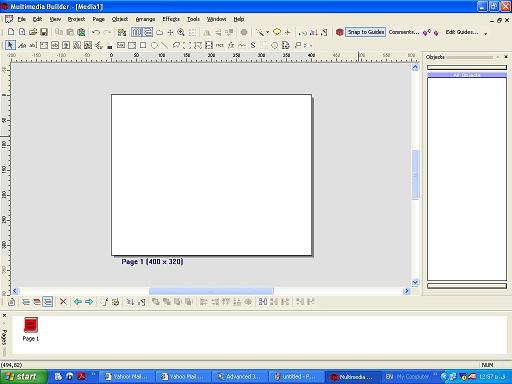This screenshot has height=384, width=512.
Task: Pick the straight line drawing tool
Action: coord(165,45)
